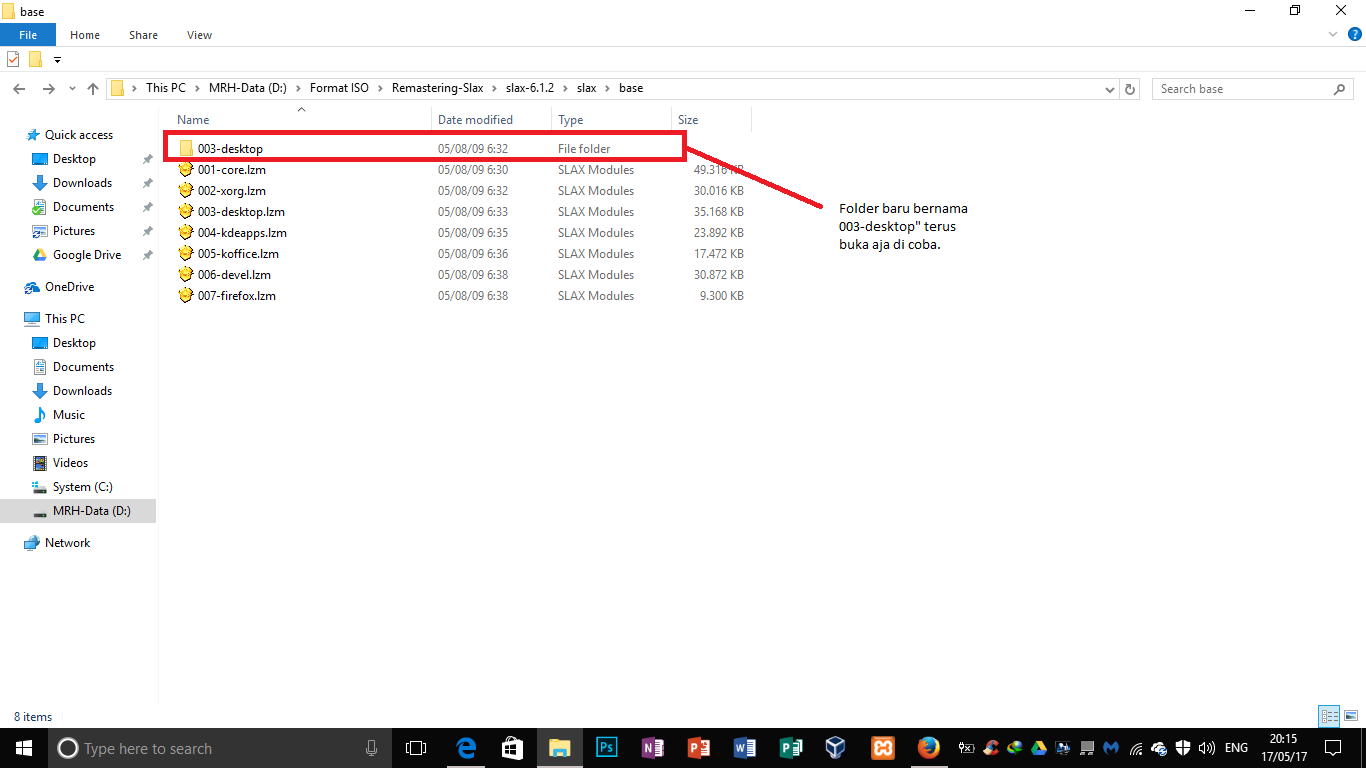Expand the ribbon with the chevron
This screenshot has height=768, width=1366.
pyautogui.click(x=1333, y=34)
